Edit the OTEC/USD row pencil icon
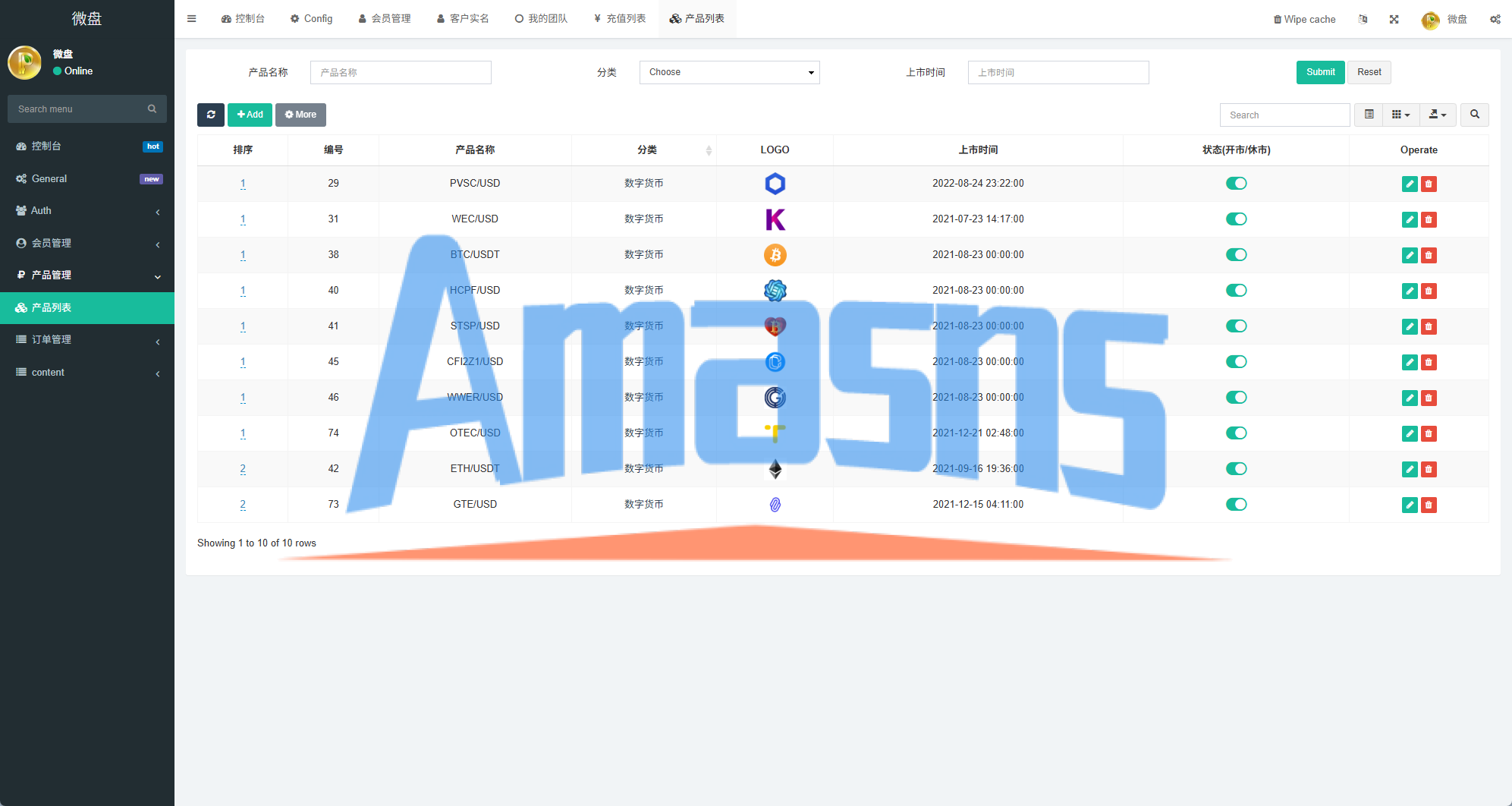Viewport: 1512px width, 806px height. (1410, 433)
